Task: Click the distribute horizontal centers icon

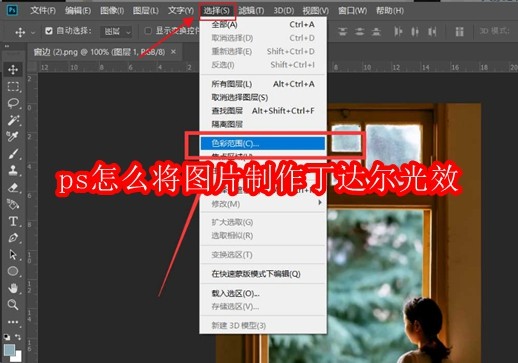Action: (x=415, y=32)
